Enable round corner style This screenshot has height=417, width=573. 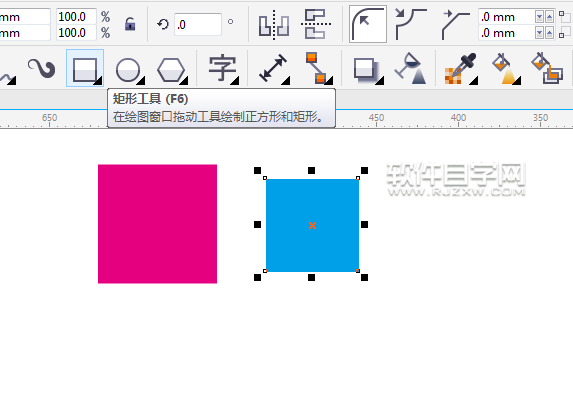point(368,24)
